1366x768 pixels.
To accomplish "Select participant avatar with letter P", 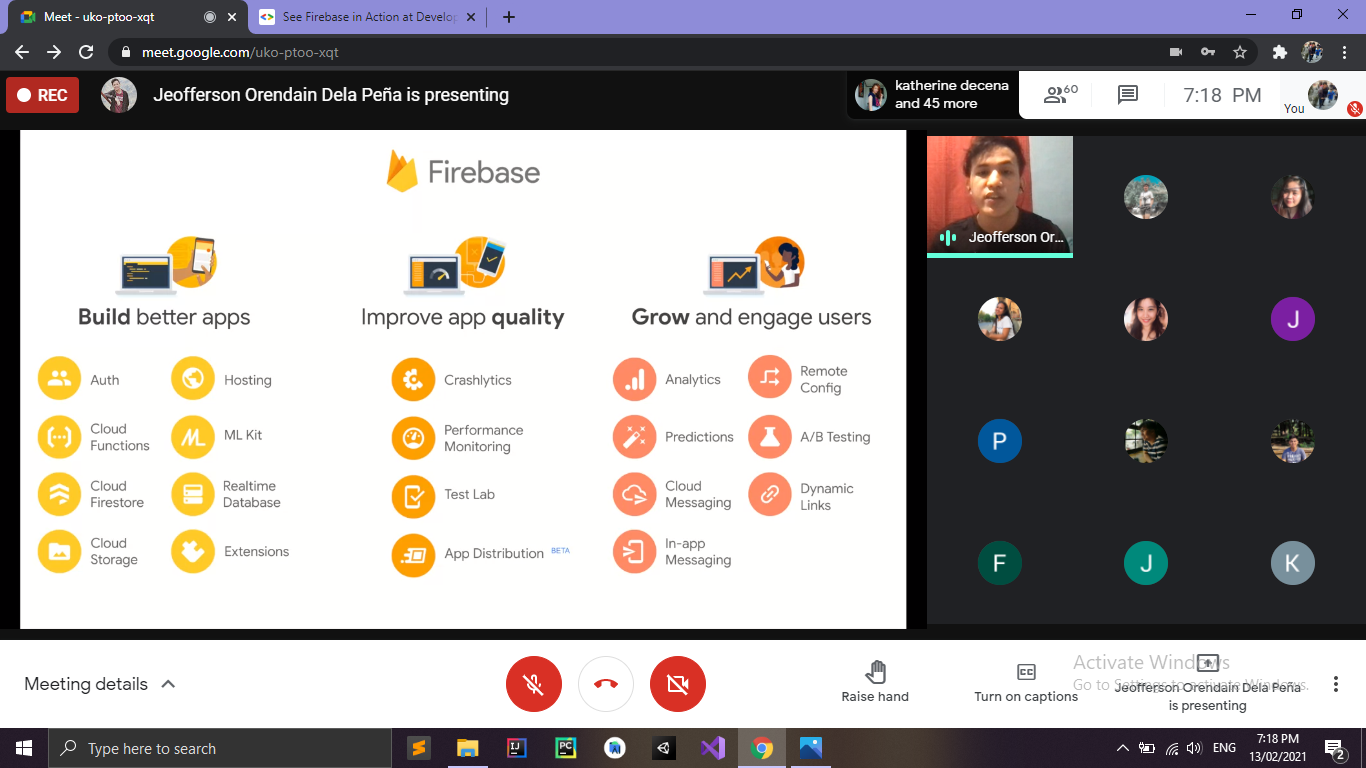I will click(x=1000, y=441).
